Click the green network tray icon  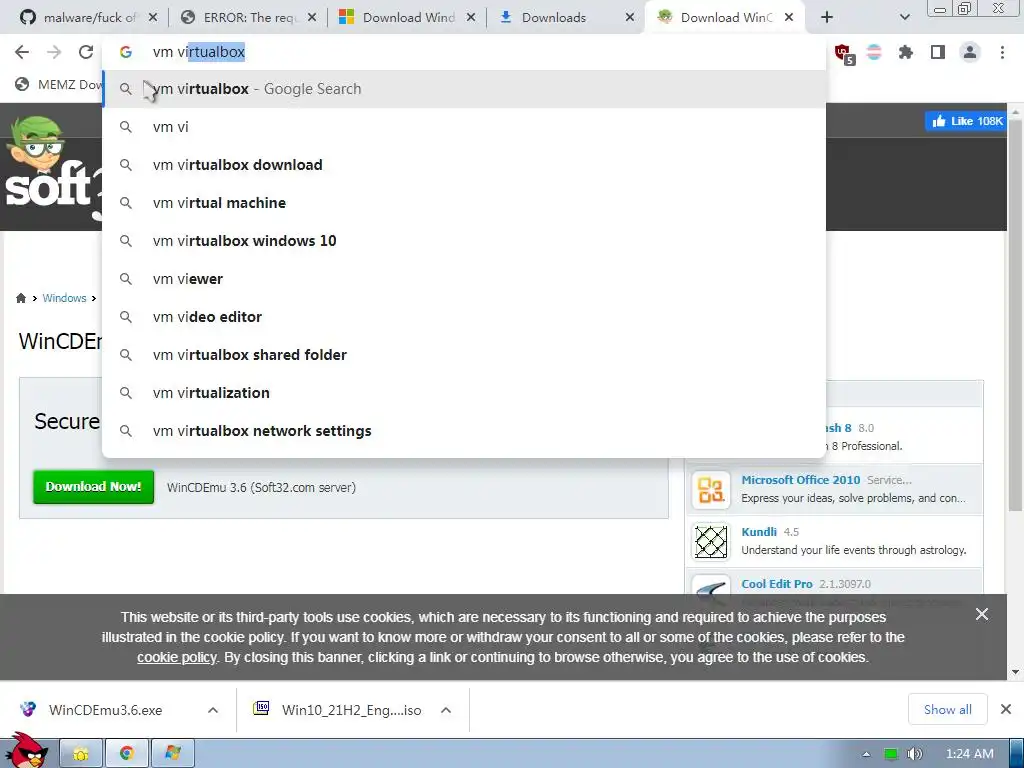pyautogui.click(x=891, y=754)
